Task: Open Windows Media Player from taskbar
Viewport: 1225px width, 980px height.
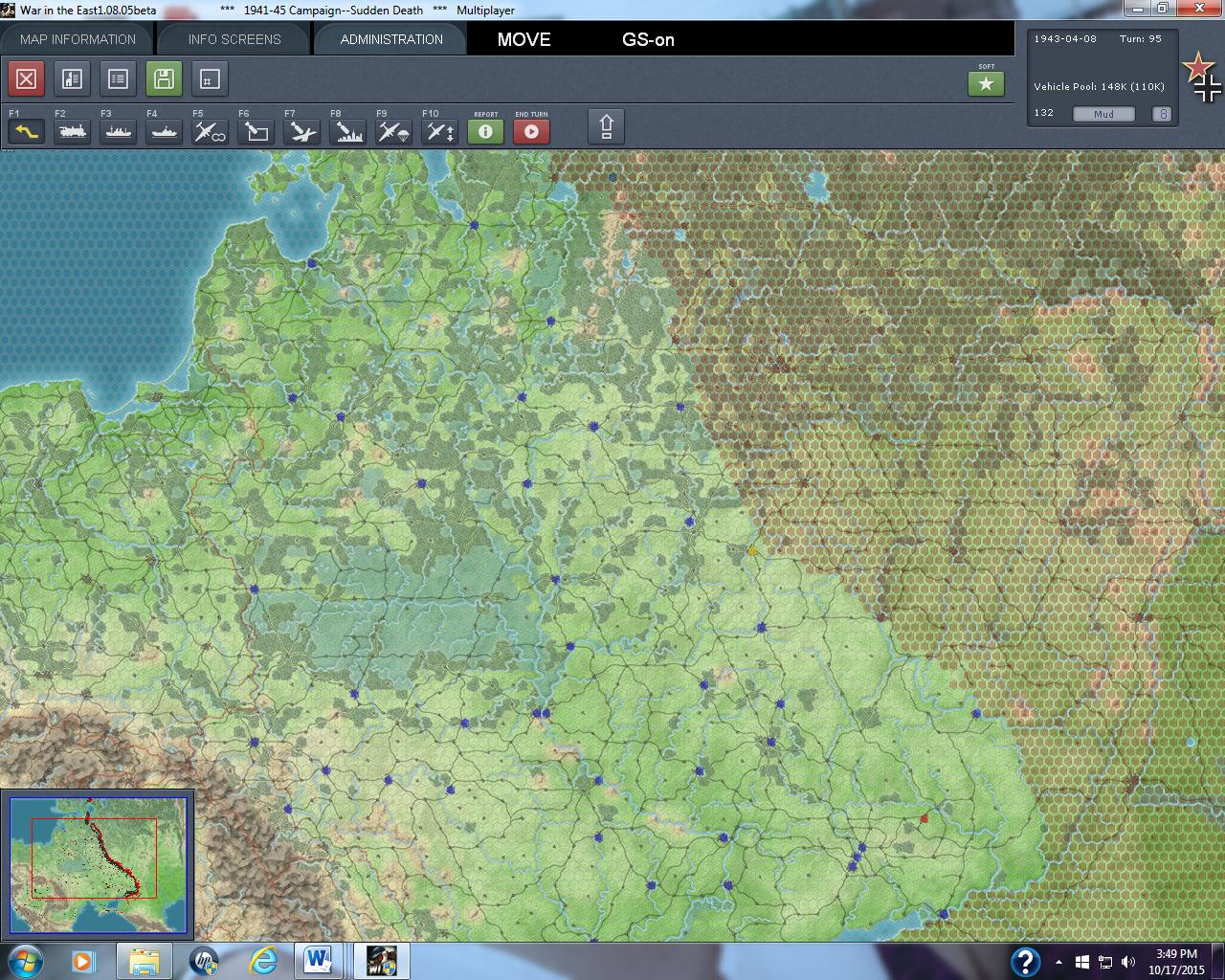Action: pyautogui.click(x=83, y=960)
